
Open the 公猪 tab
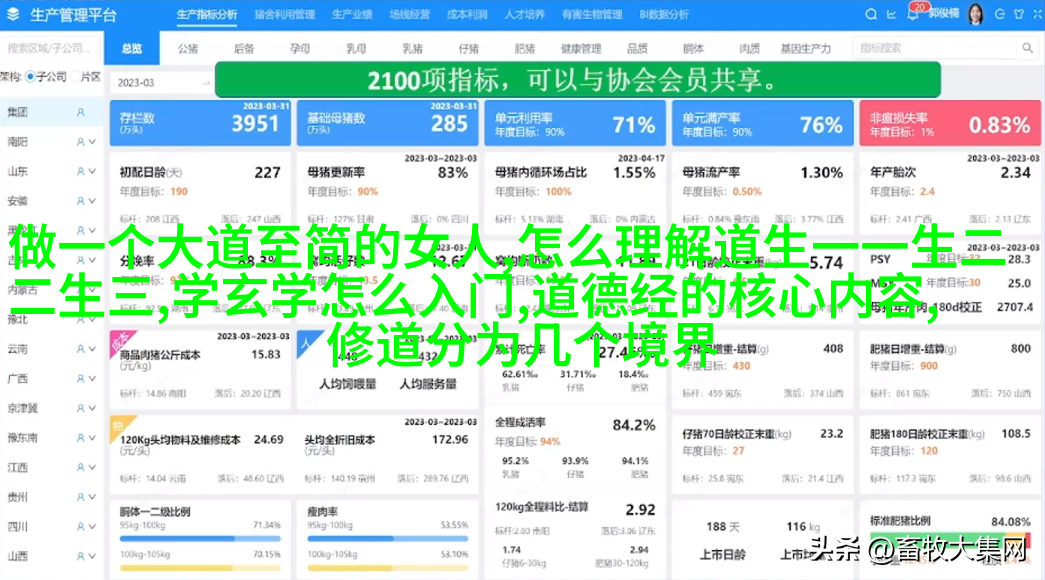[x=187, y=48]
